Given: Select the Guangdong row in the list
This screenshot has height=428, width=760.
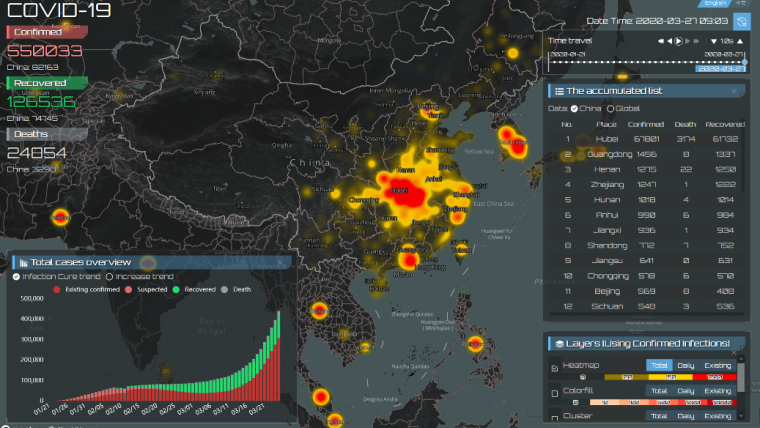Looking at the screenshot, I should coord(646,154).
